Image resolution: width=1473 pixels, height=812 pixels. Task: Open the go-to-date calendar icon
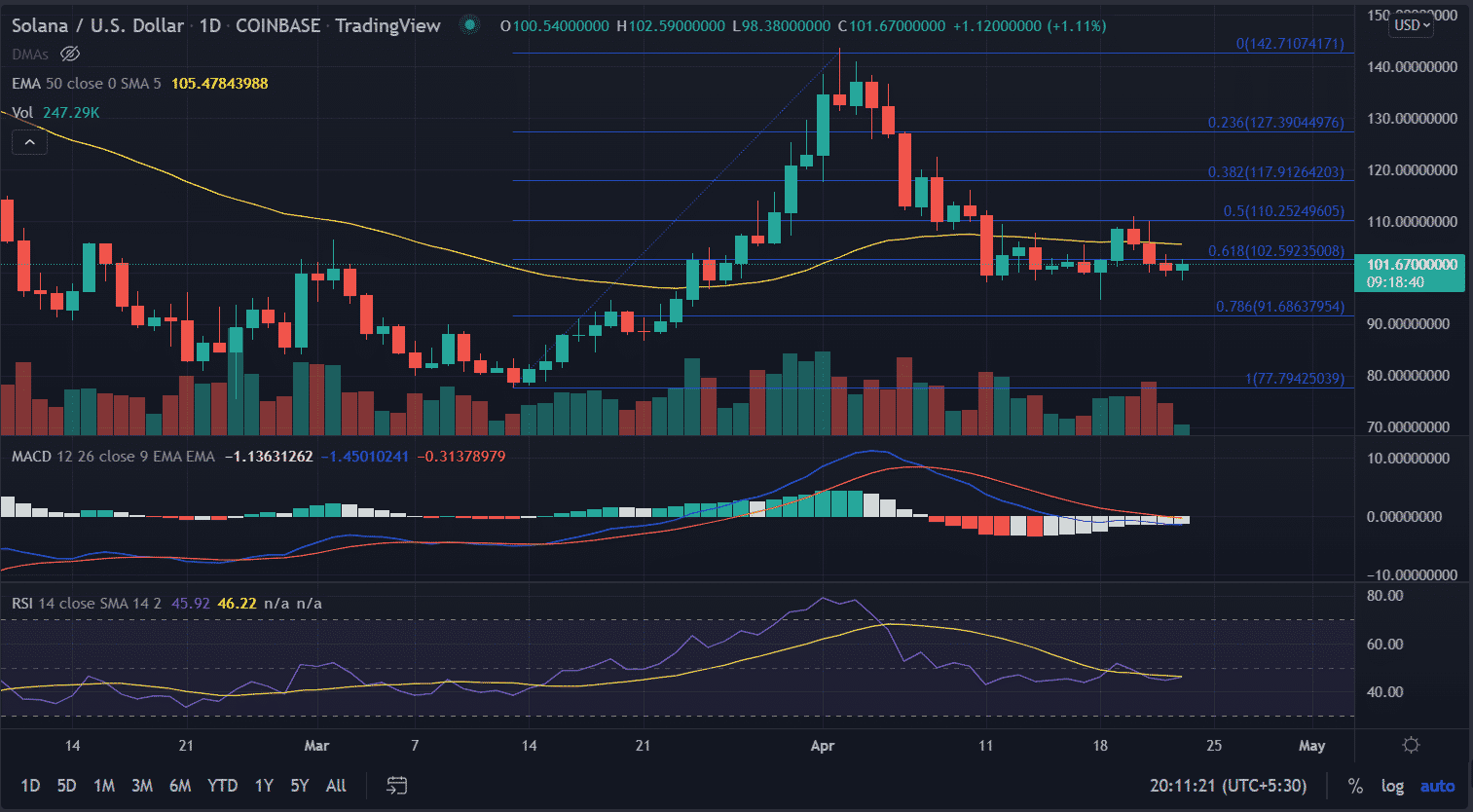point(396,785)
